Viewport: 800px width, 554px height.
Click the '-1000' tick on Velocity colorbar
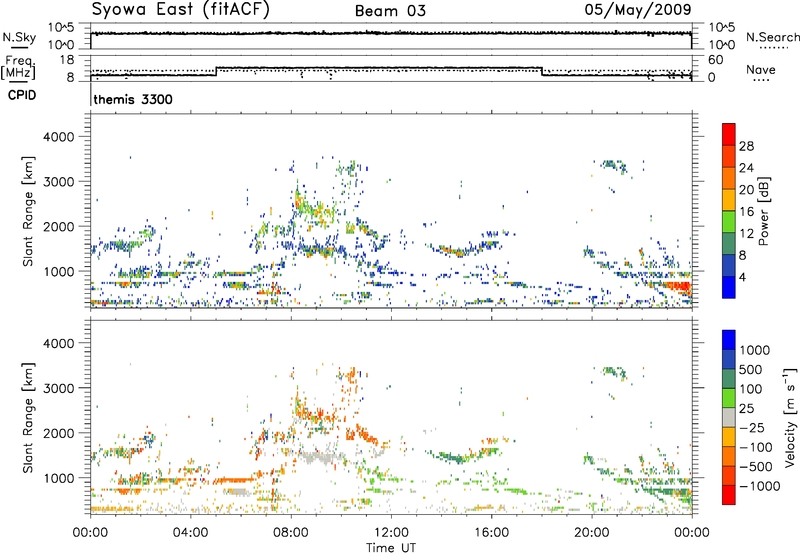760,486
